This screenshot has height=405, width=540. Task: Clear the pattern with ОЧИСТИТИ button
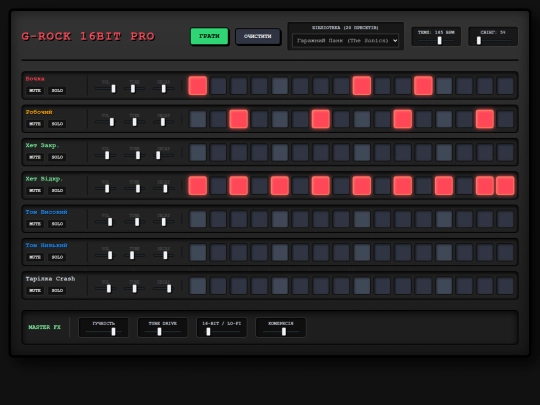(258, 36)
